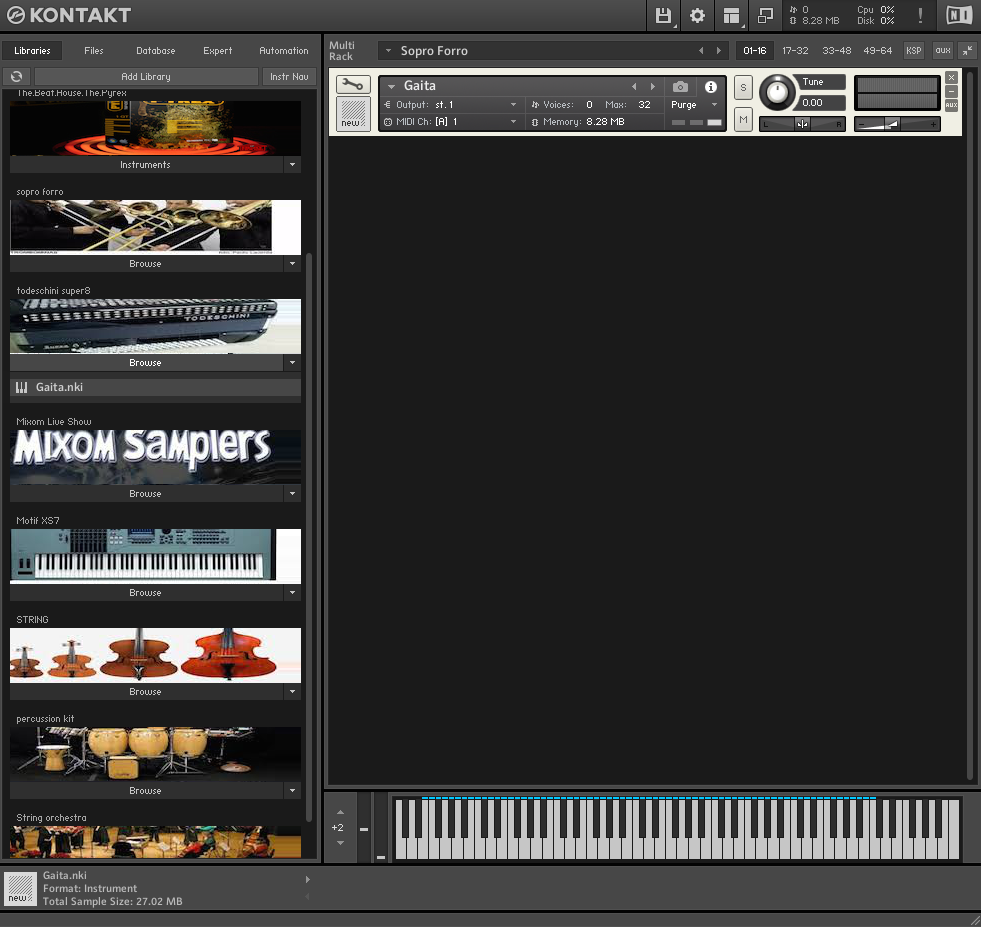The width and height of the screenshot is (981, 927).
Task: Click the save/load disk icon
Action: coord(663,16)
